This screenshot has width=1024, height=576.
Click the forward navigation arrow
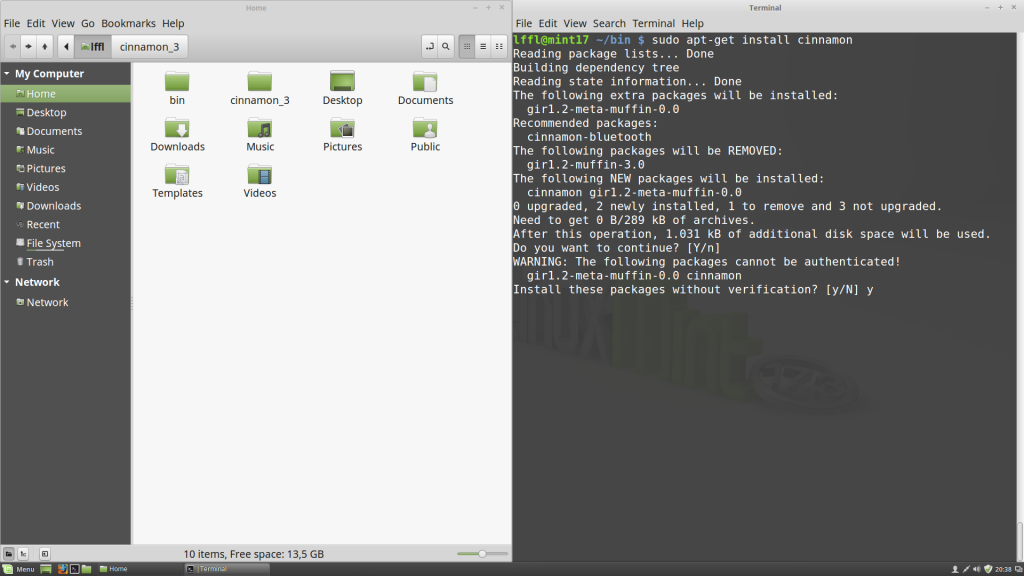pos(29,46)
